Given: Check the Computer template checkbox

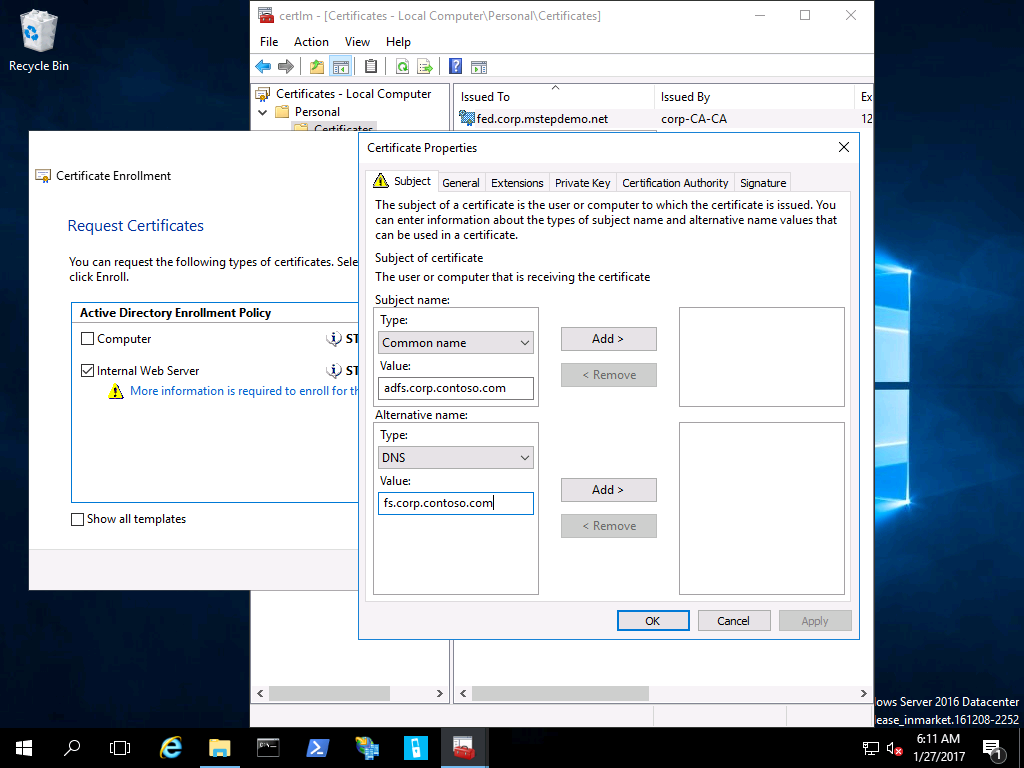Looking at the screenshot, I should 89,339.
